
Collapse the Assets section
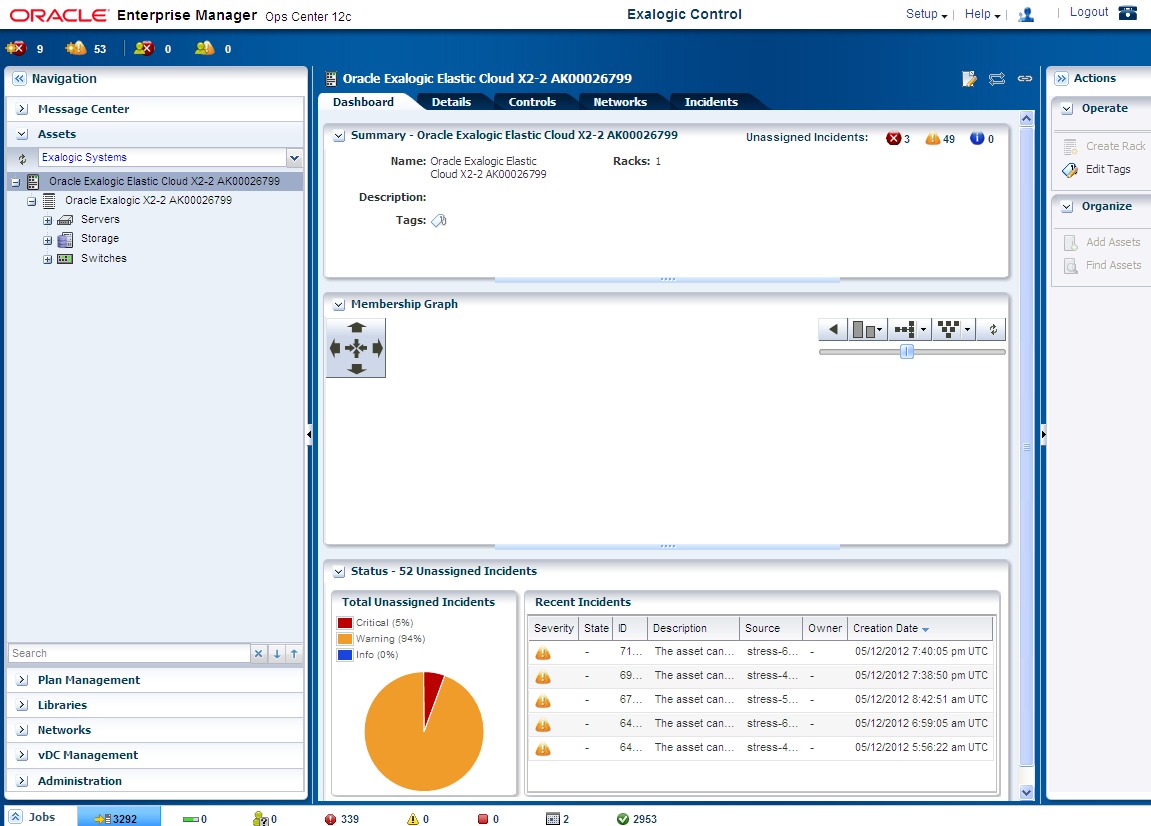23,134
